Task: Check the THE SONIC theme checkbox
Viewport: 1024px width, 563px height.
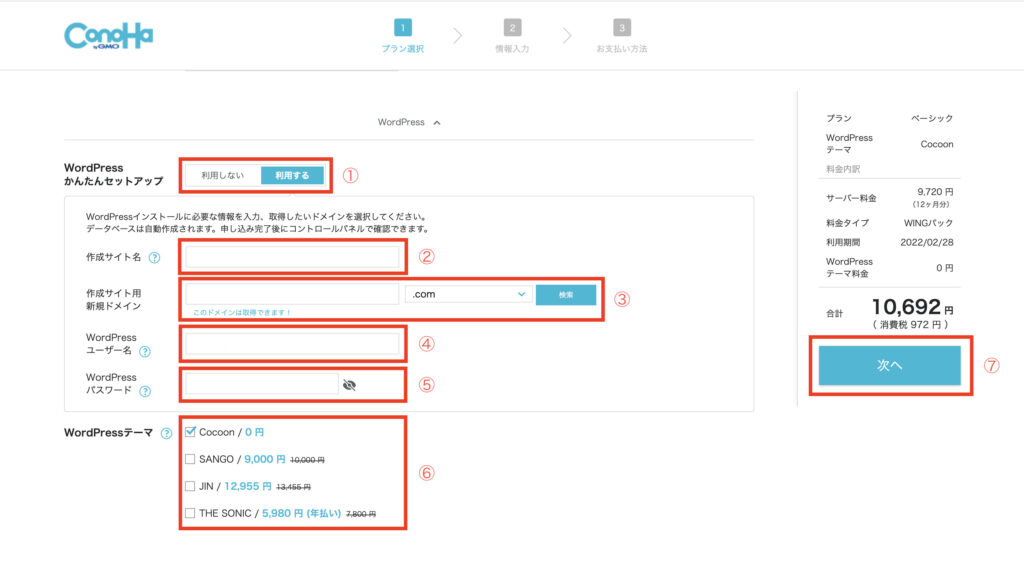Action: click(190, 513)
